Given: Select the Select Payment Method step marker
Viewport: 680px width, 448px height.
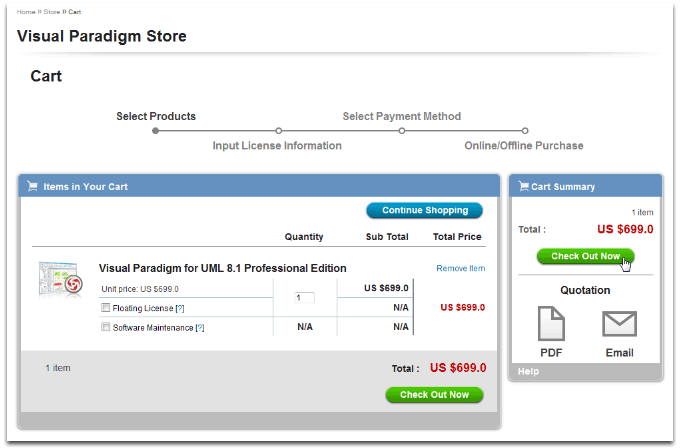Looking at the screenshot, I should (x=402, y=131).
